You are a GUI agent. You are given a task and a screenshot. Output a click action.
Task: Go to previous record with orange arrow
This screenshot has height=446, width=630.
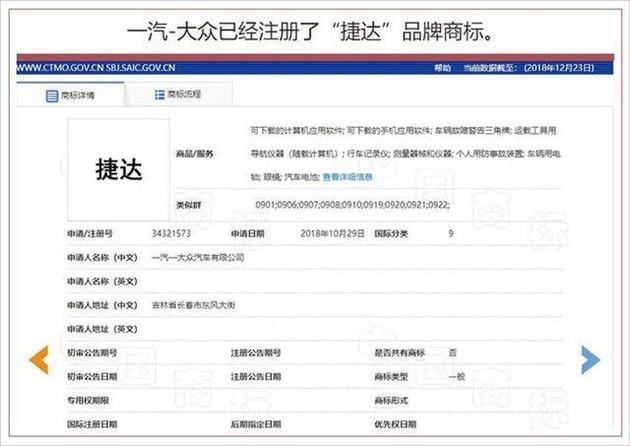39,360
